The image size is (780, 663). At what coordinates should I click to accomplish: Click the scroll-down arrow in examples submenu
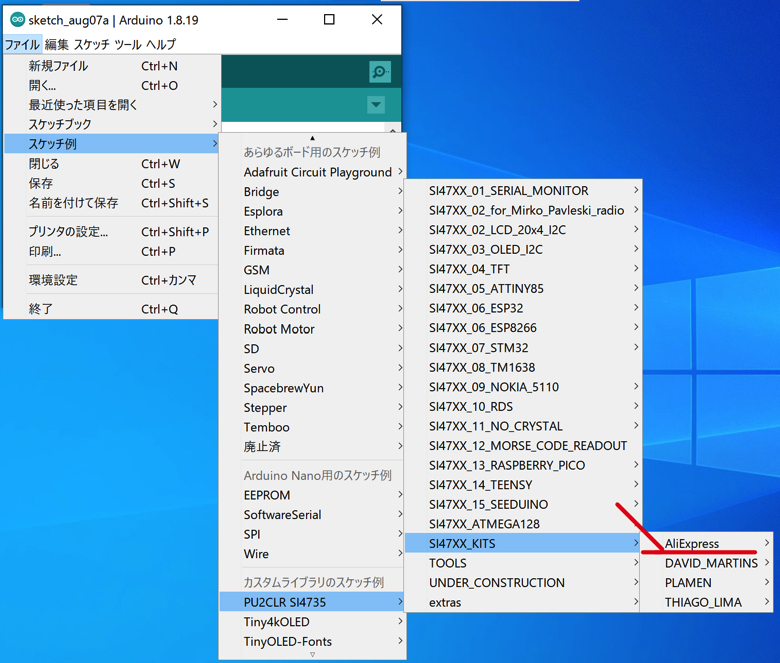pos(312,655)
